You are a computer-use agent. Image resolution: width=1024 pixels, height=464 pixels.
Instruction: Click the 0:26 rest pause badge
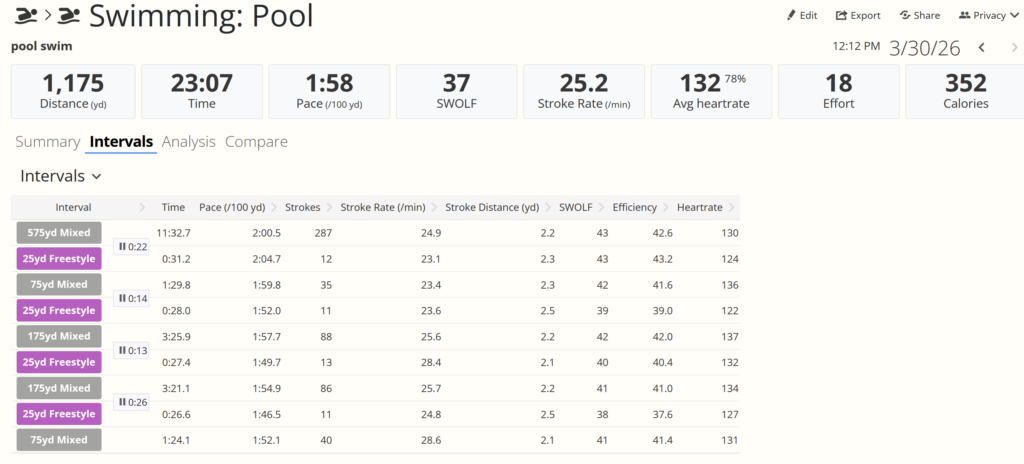[132, 402]
